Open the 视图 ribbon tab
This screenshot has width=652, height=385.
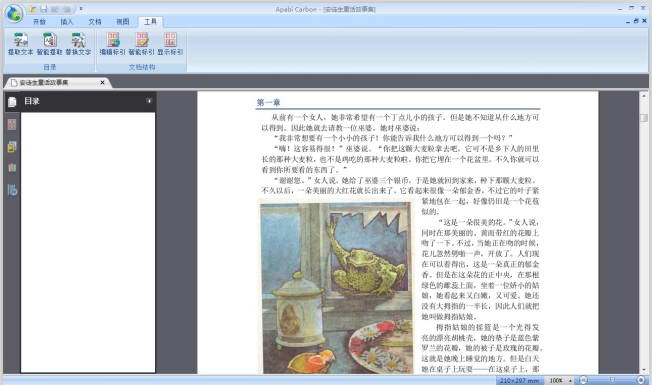tap(123, 22)
